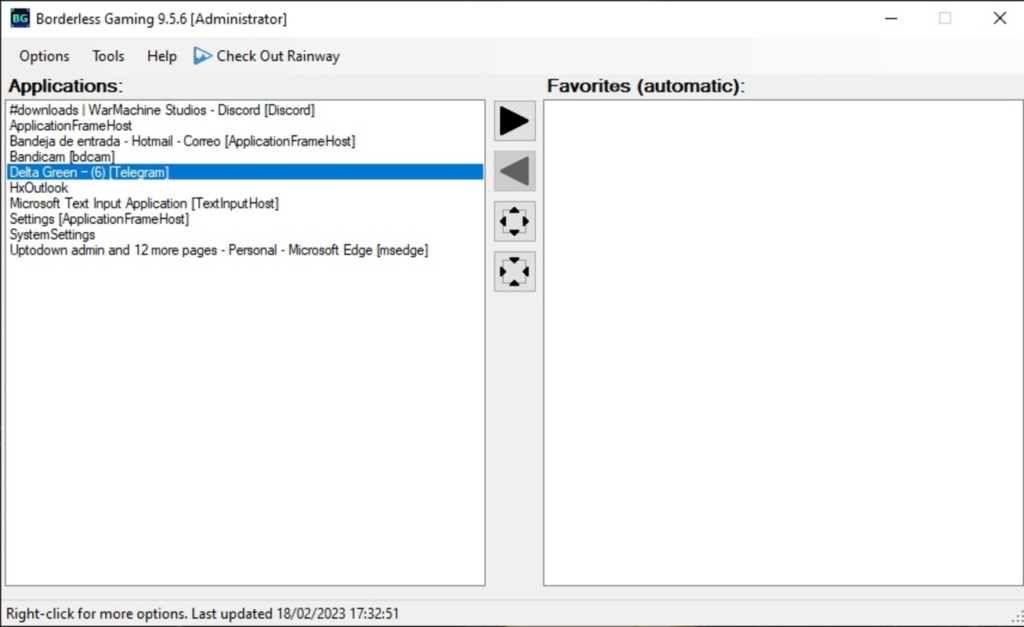Select the Microsoft Edge Uptodown entry

[x=217, y=250]
